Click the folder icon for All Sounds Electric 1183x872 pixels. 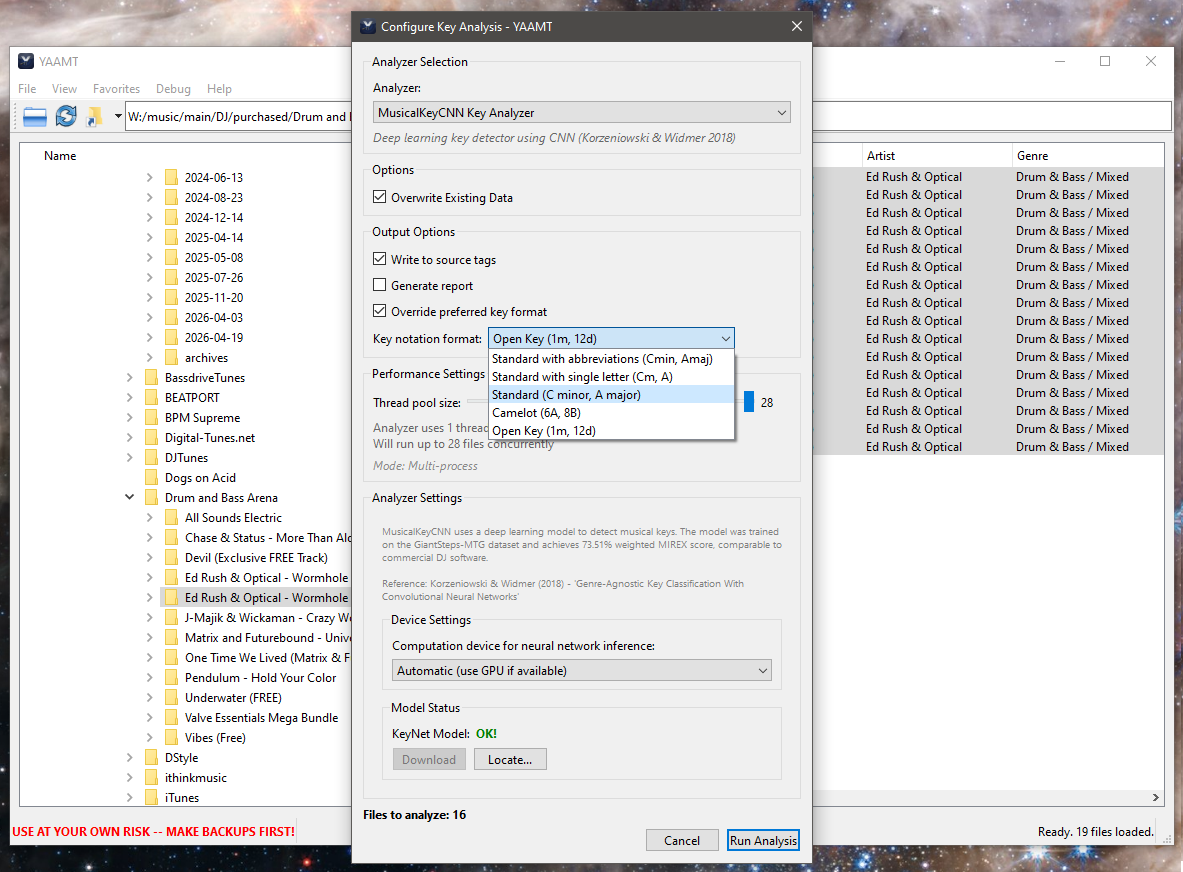(x=171, y=517)
